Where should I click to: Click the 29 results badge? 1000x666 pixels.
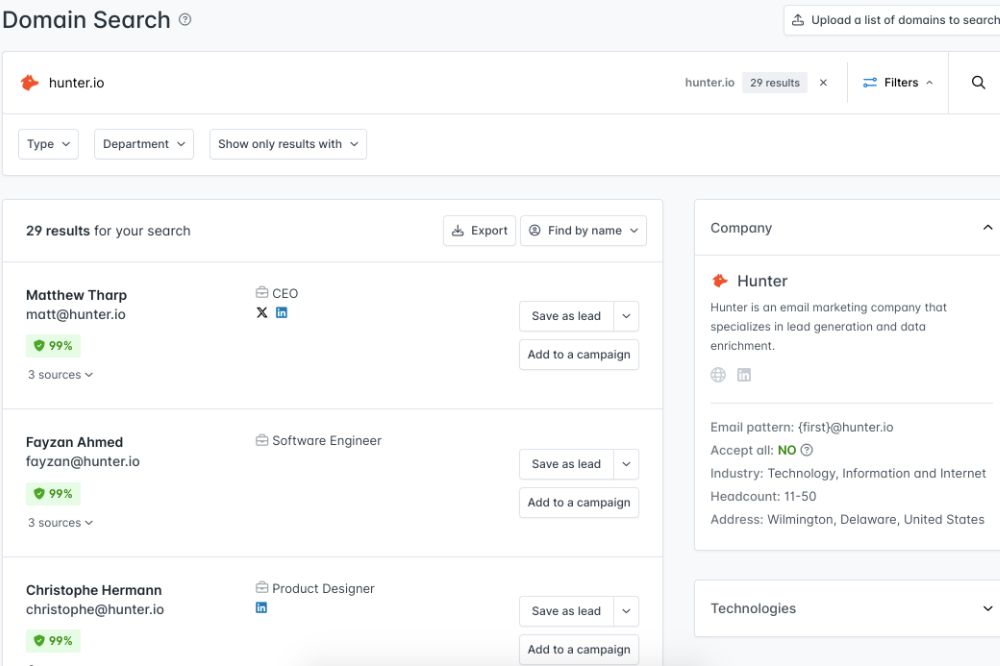coord(774,82)
